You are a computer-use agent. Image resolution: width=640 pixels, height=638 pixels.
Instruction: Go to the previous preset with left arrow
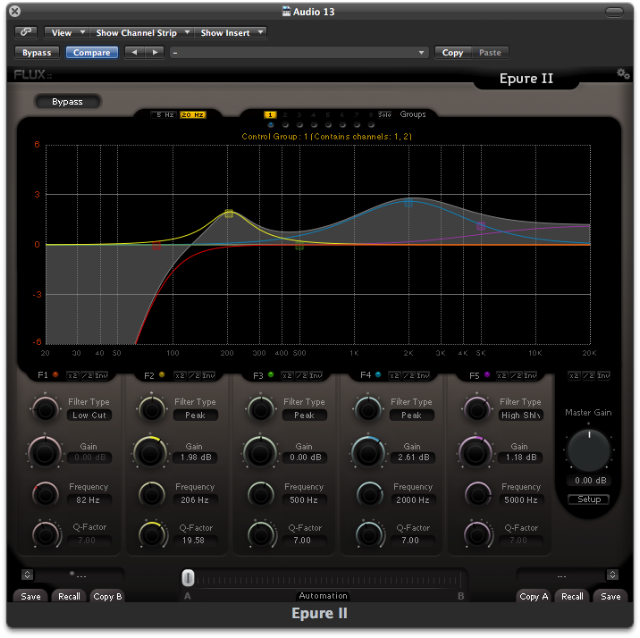(134, 52)
